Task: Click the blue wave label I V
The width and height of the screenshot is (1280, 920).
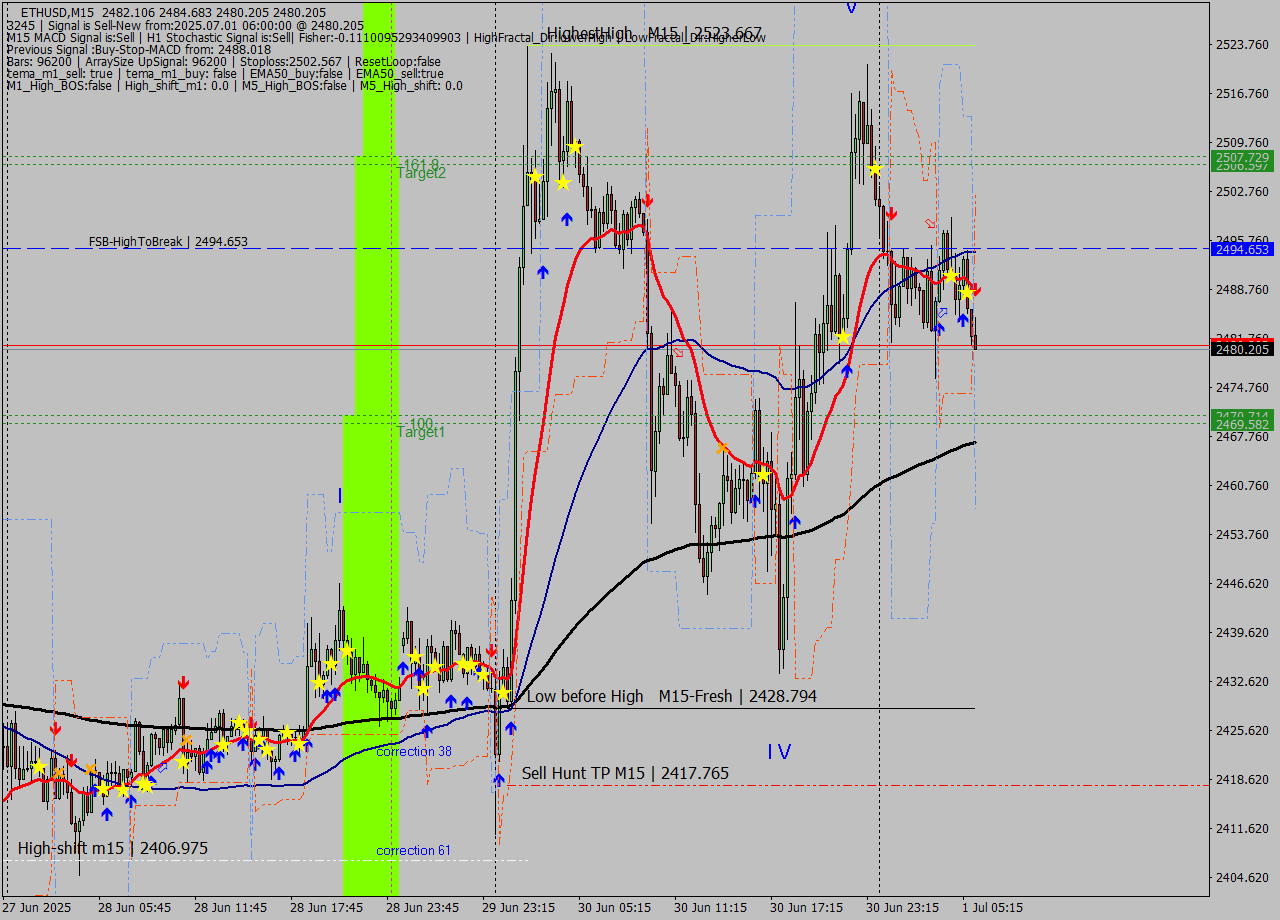Action: [779, 752]
